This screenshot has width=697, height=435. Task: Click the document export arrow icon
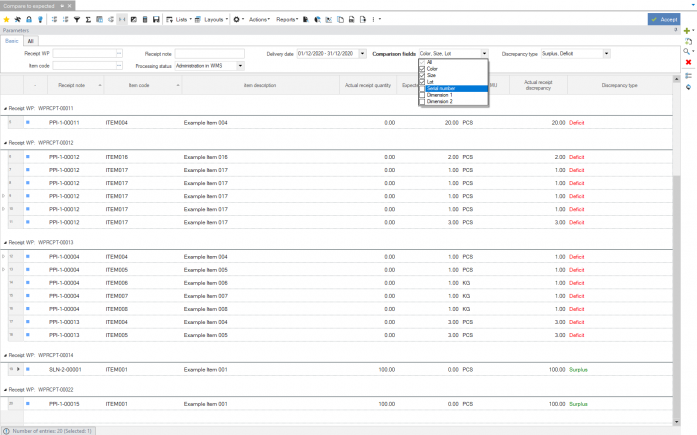coord(363,20)
